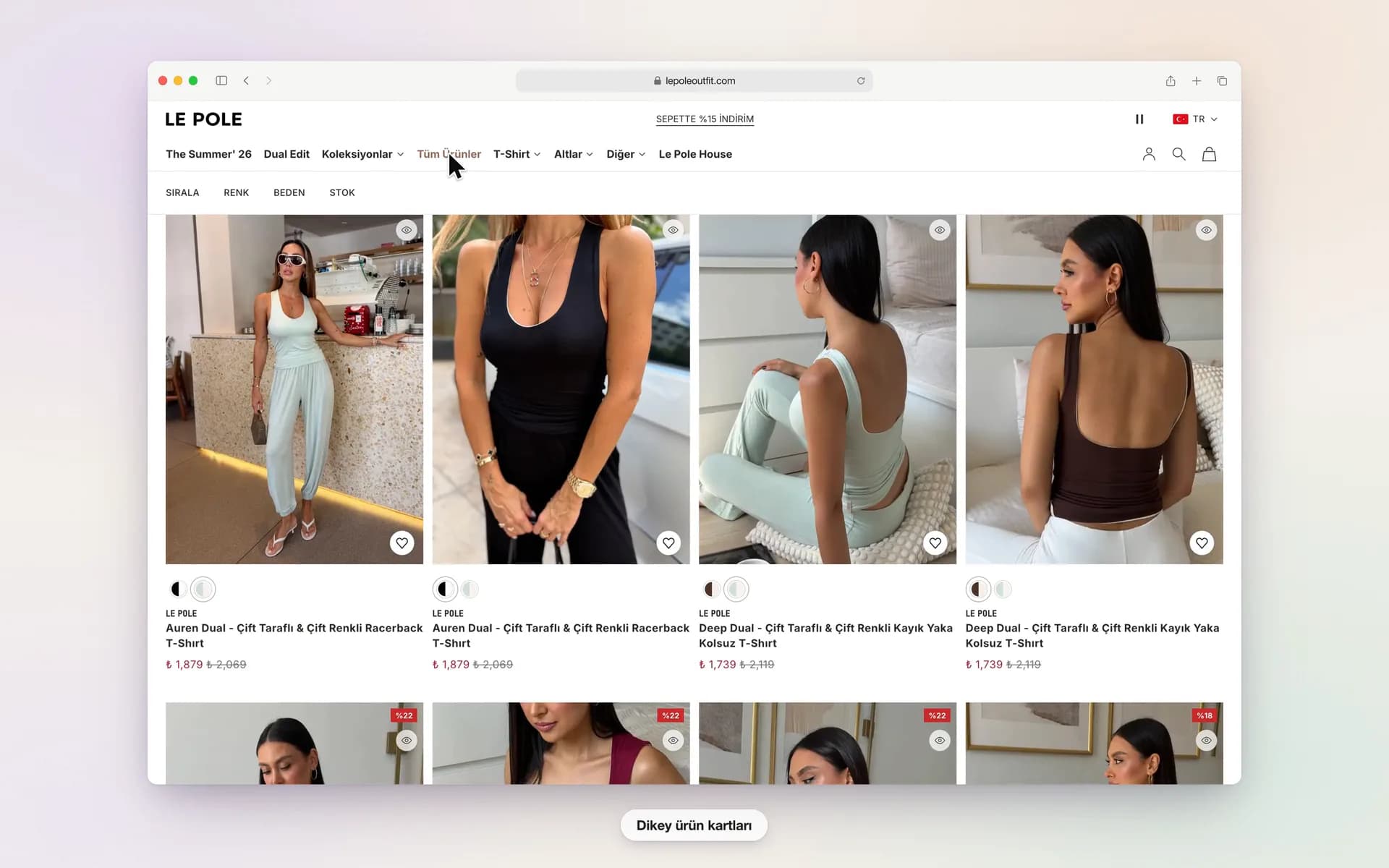The width and height of the screenshot is (1389, 868).
Task: Click the lepoleoutfit.com address bar
Action: (x=694, y=81)
